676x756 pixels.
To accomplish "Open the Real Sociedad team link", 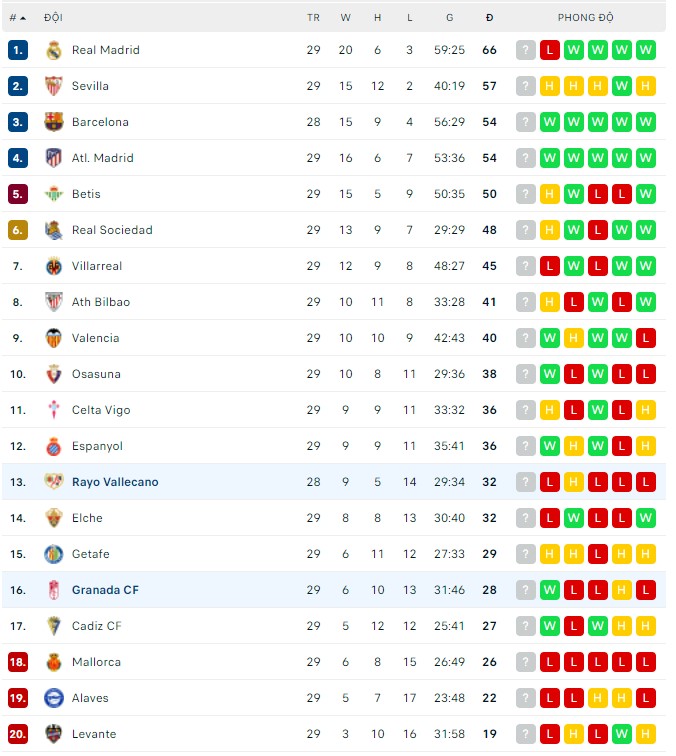I will coord(112,230).
